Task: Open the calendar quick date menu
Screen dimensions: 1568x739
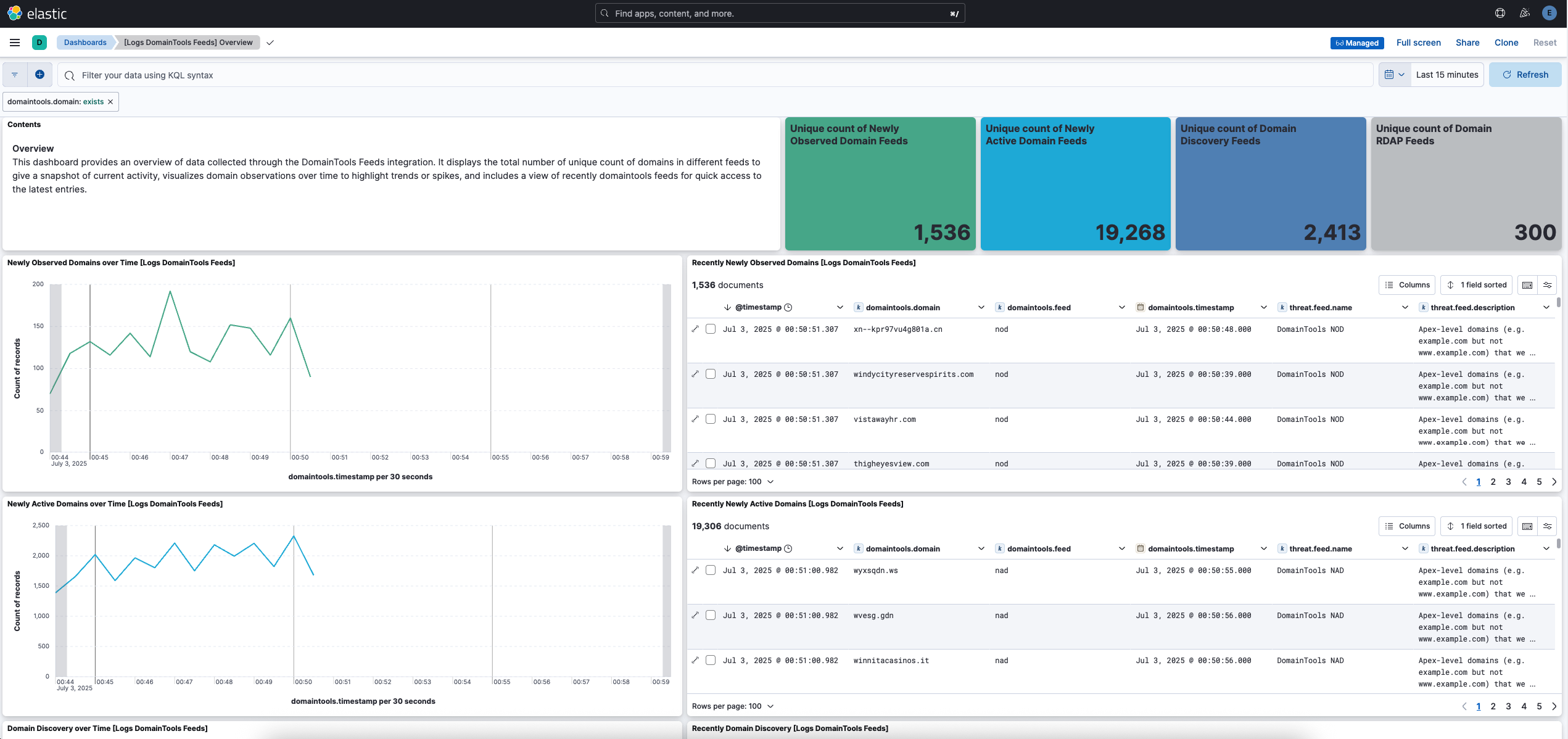Action: 1394,75
